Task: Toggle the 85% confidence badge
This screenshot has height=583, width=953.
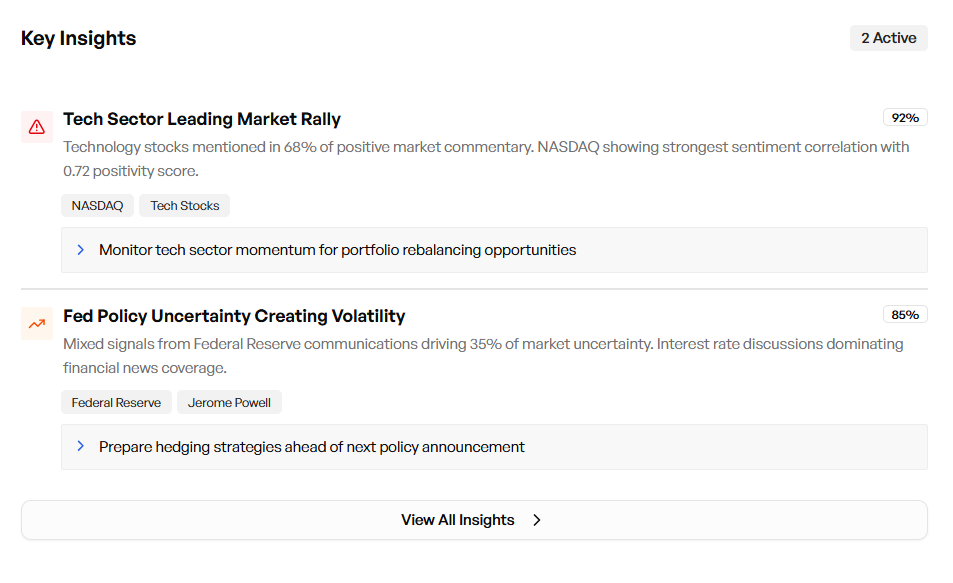Action: pyautogui.click(x=904, y=314)
